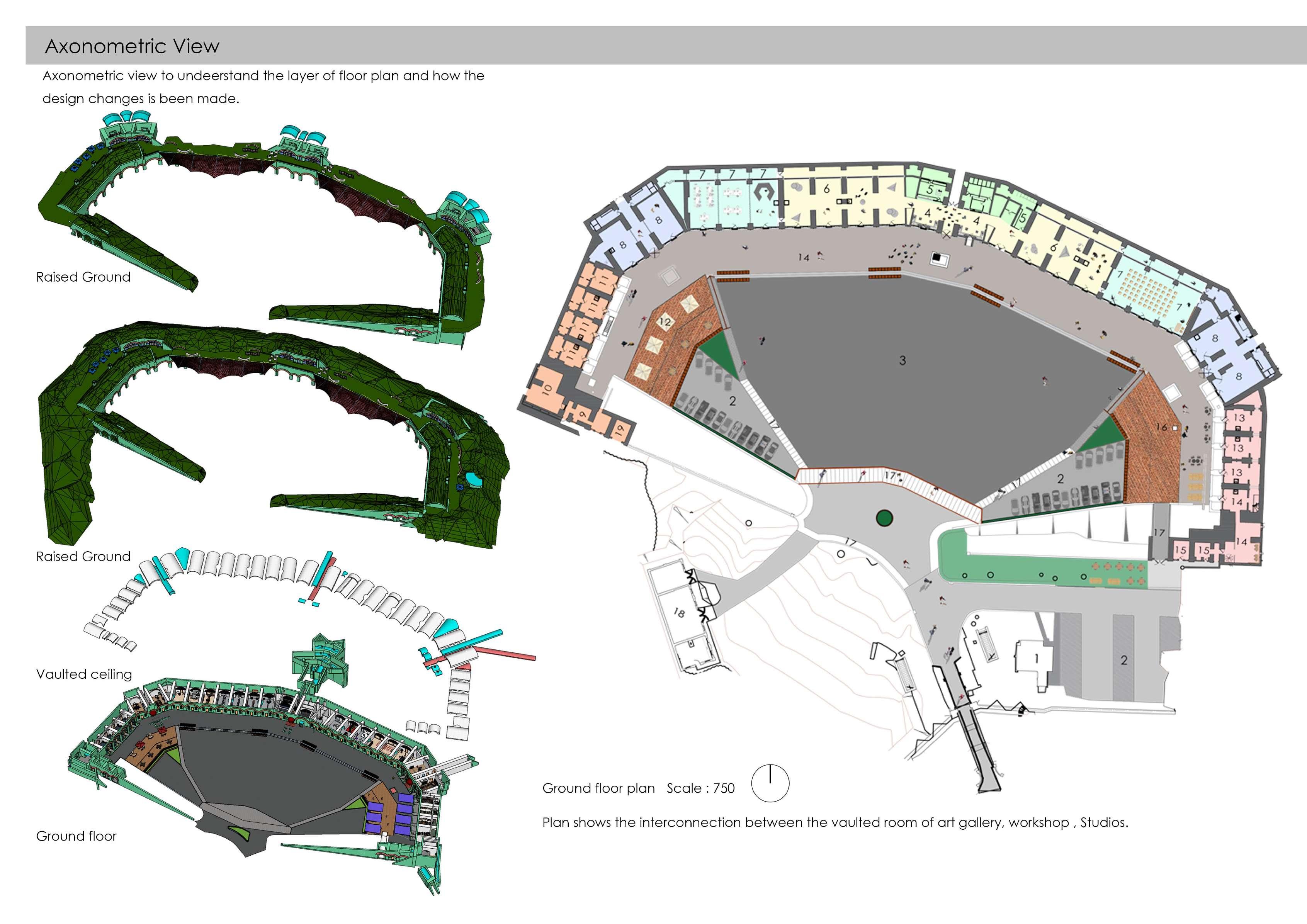Click the green circle in the roundabout
Viewport: 1307px width, 924px height.
pos(884,518)
